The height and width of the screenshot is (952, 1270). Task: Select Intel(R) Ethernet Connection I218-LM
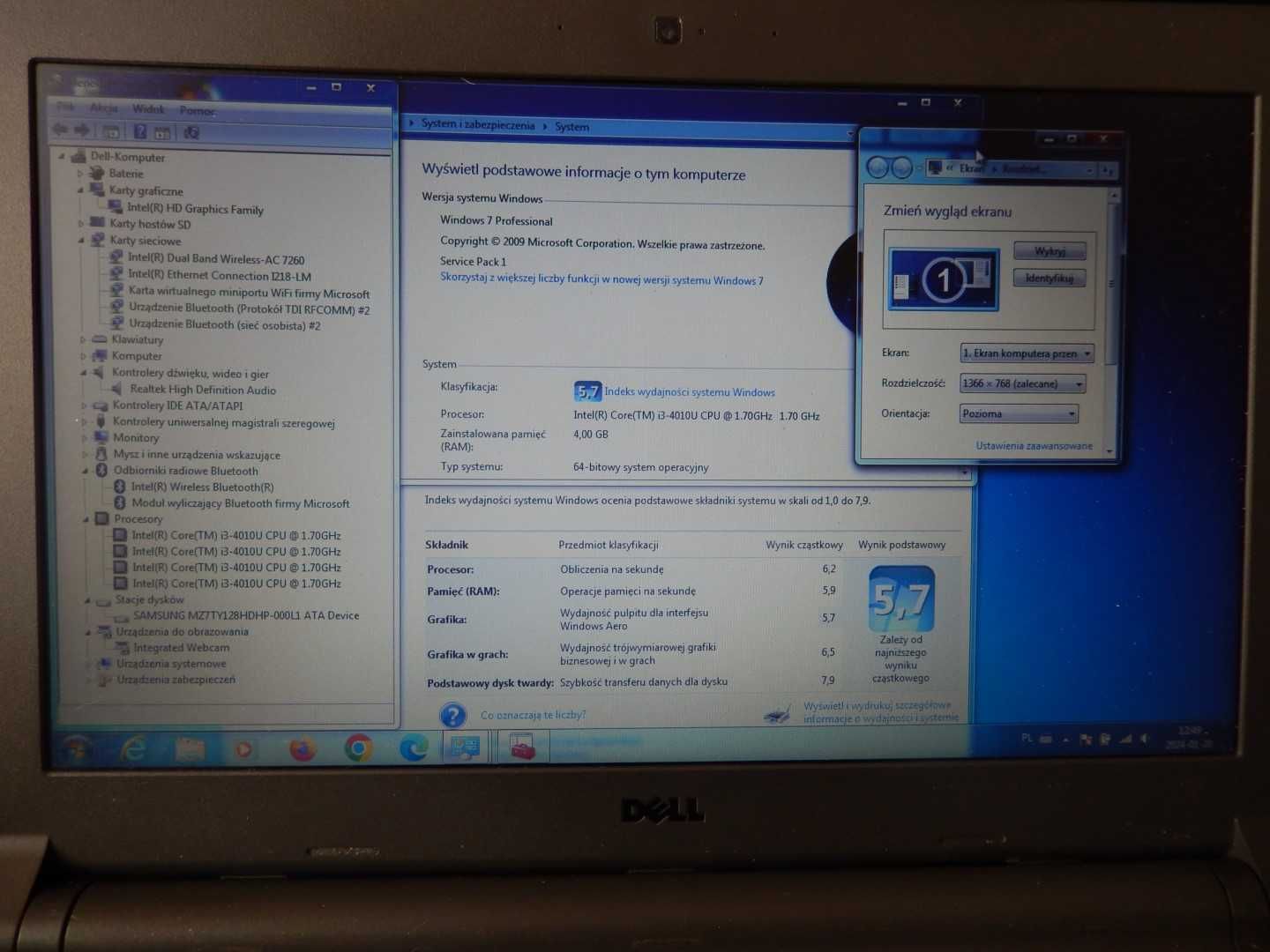click(x=220, y=276)
